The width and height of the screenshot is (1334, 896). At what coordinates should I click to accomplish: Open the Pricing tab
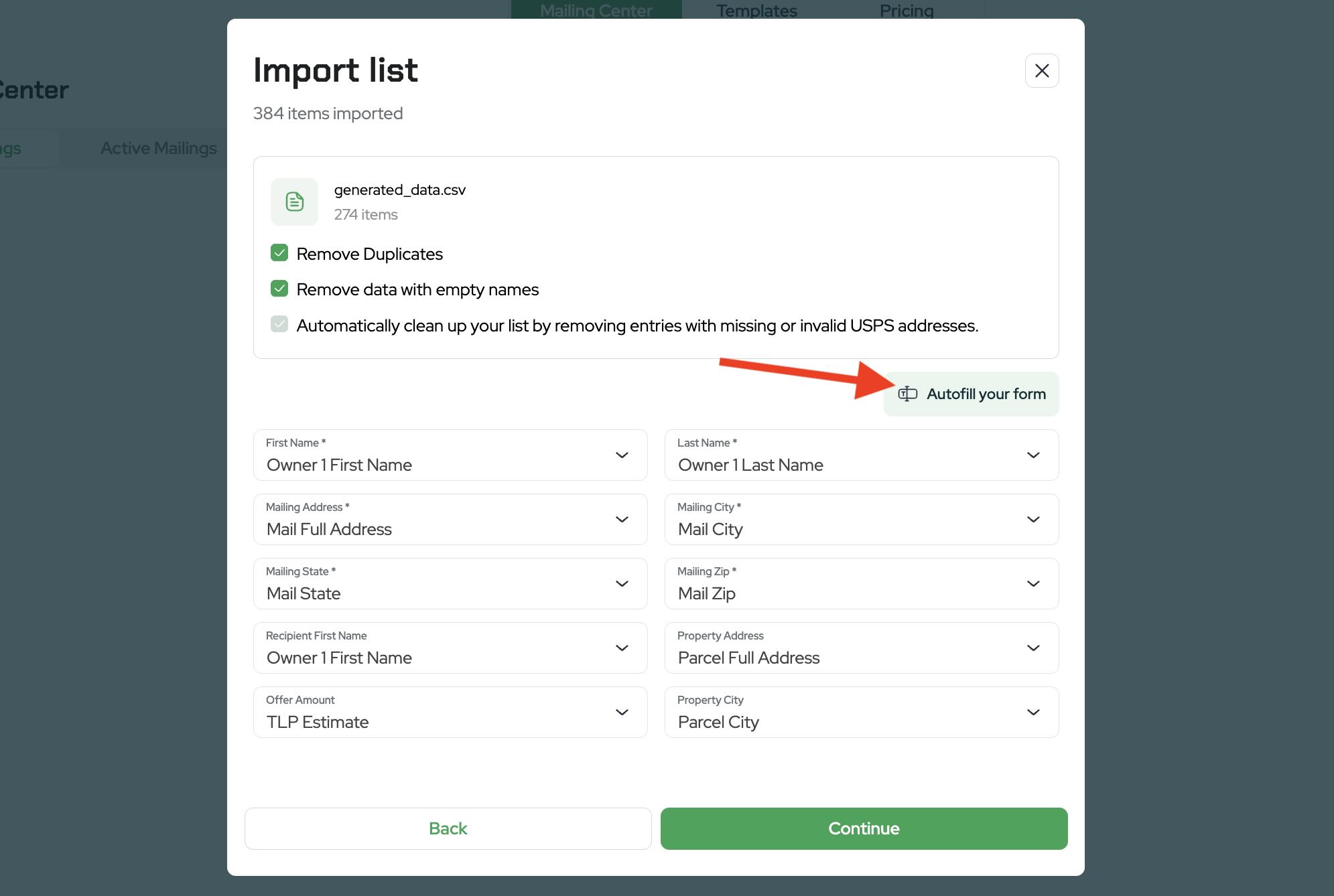tap(906, 10)
